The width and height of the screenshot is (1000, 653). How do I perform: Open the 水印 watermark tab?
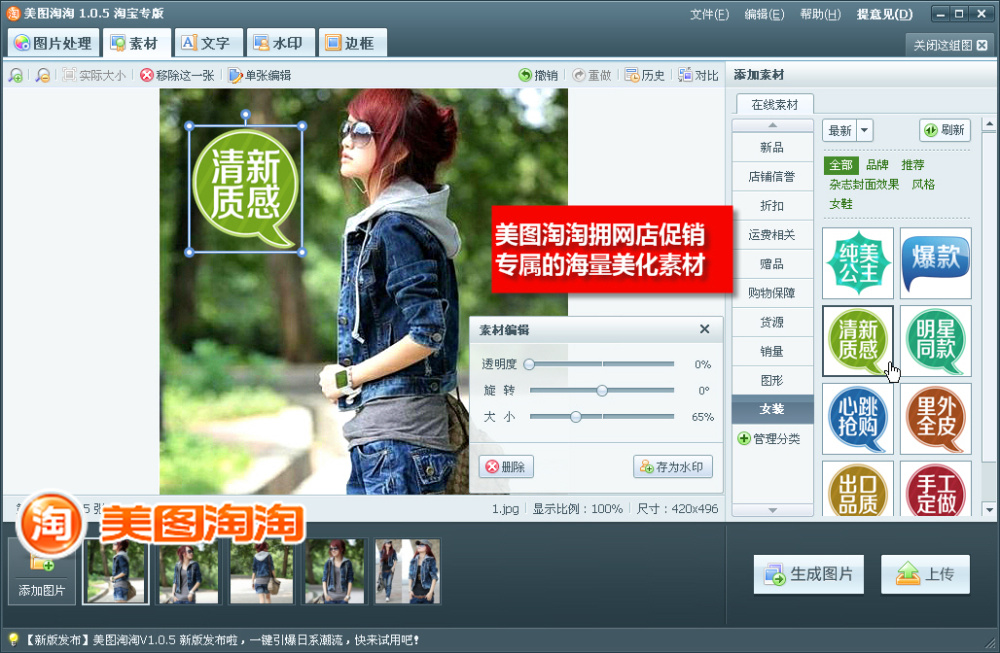(281, 43)
